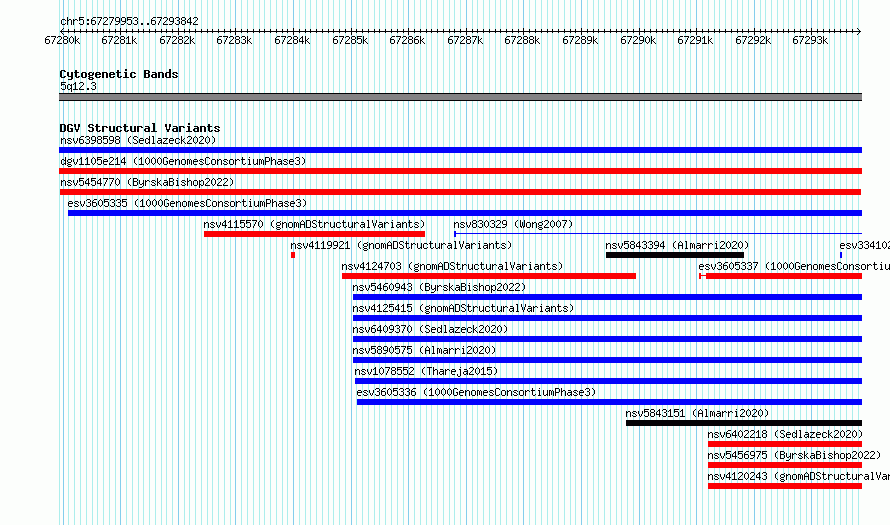Viewport: 890px width, 525px height.
Task: Click the red esv3605337 variant bar
Action: 780,276
